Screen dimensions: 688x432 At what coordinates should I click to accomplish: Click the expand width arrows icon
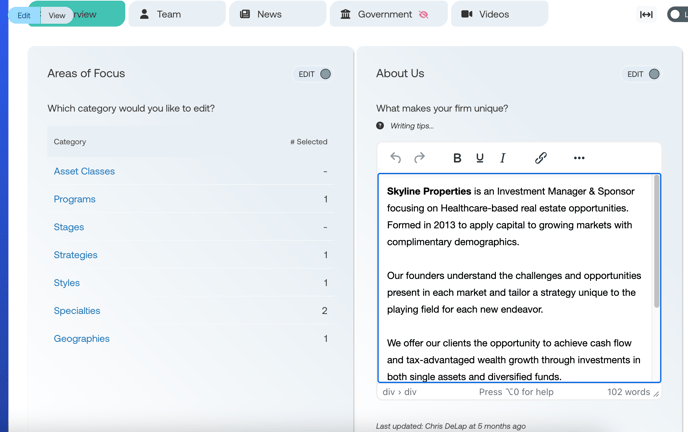(646, 14)
